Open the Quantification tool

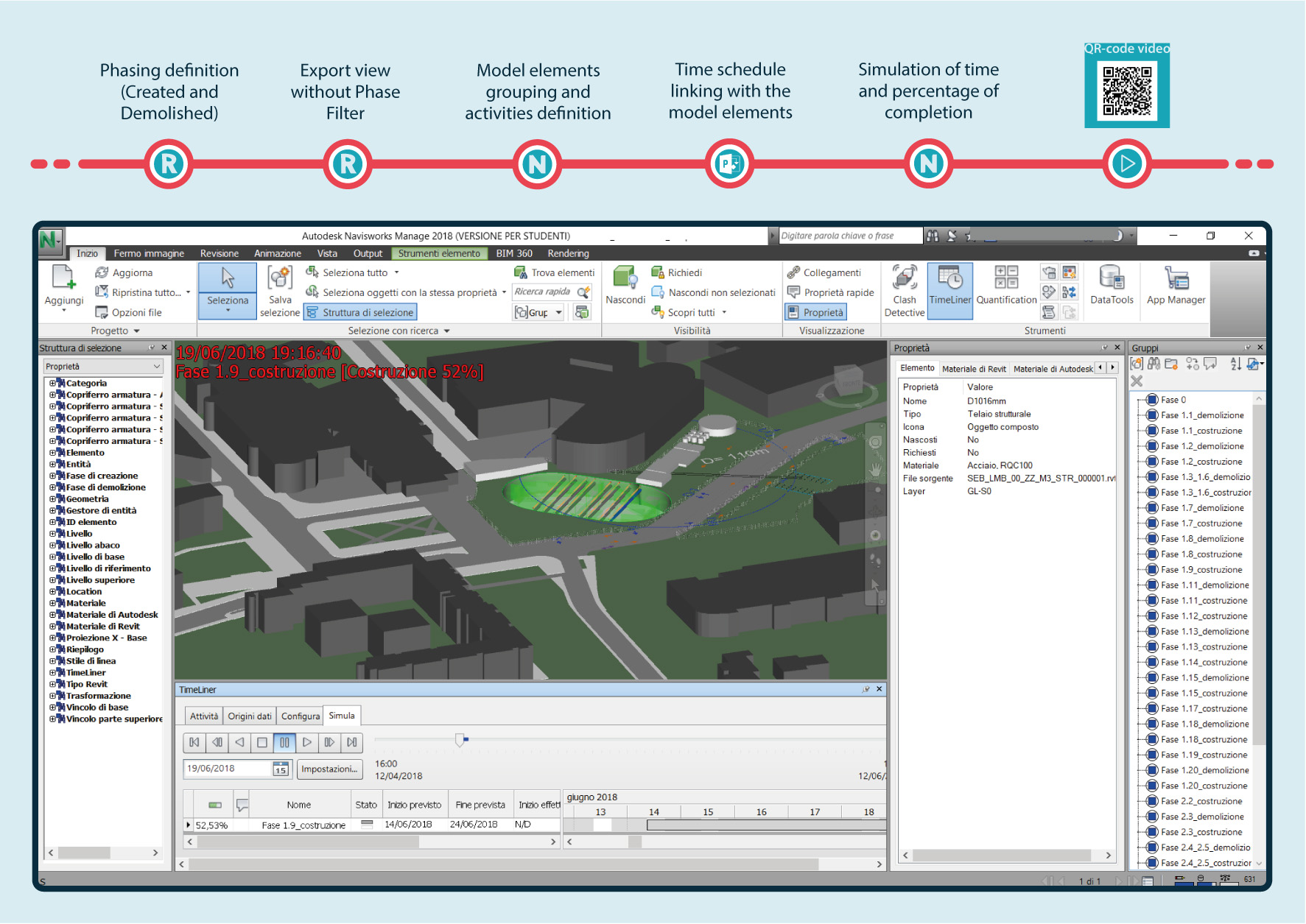1006,286
